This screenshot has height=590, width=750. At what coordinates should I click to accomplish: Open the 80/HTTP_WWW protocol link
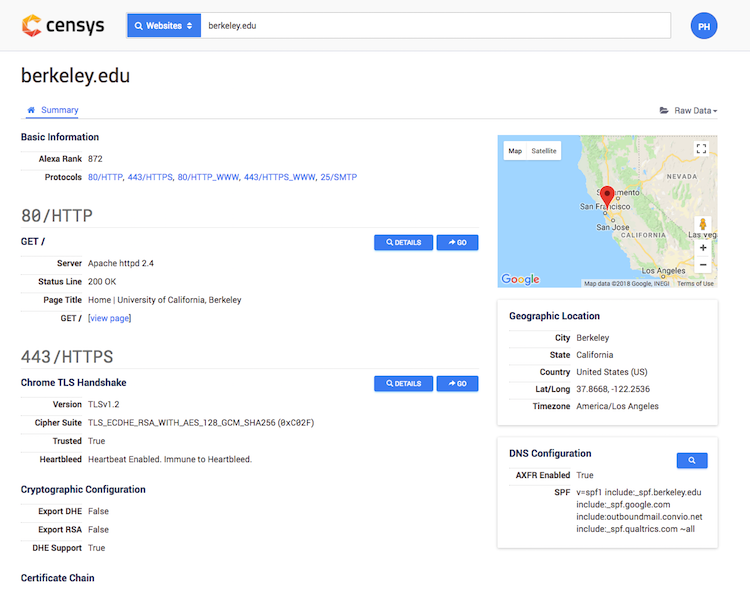click(x=208, y=177)
